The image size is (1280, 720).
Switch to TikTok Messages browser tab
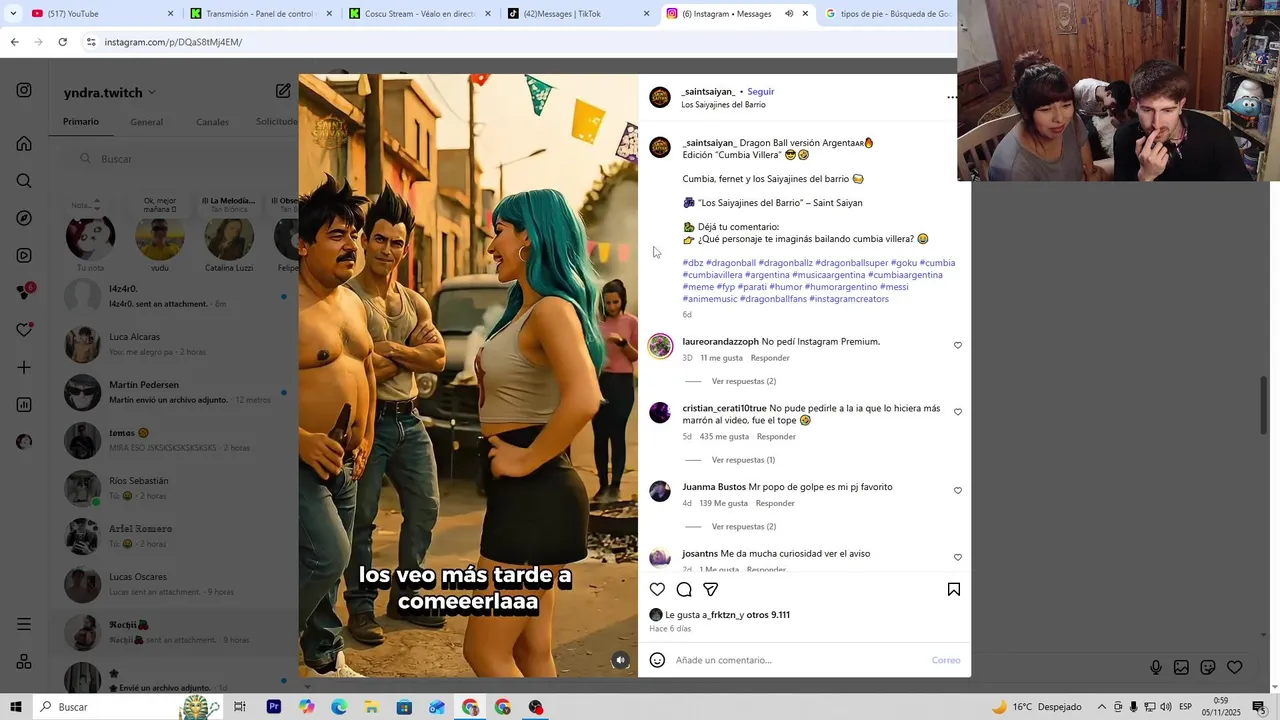578,14
